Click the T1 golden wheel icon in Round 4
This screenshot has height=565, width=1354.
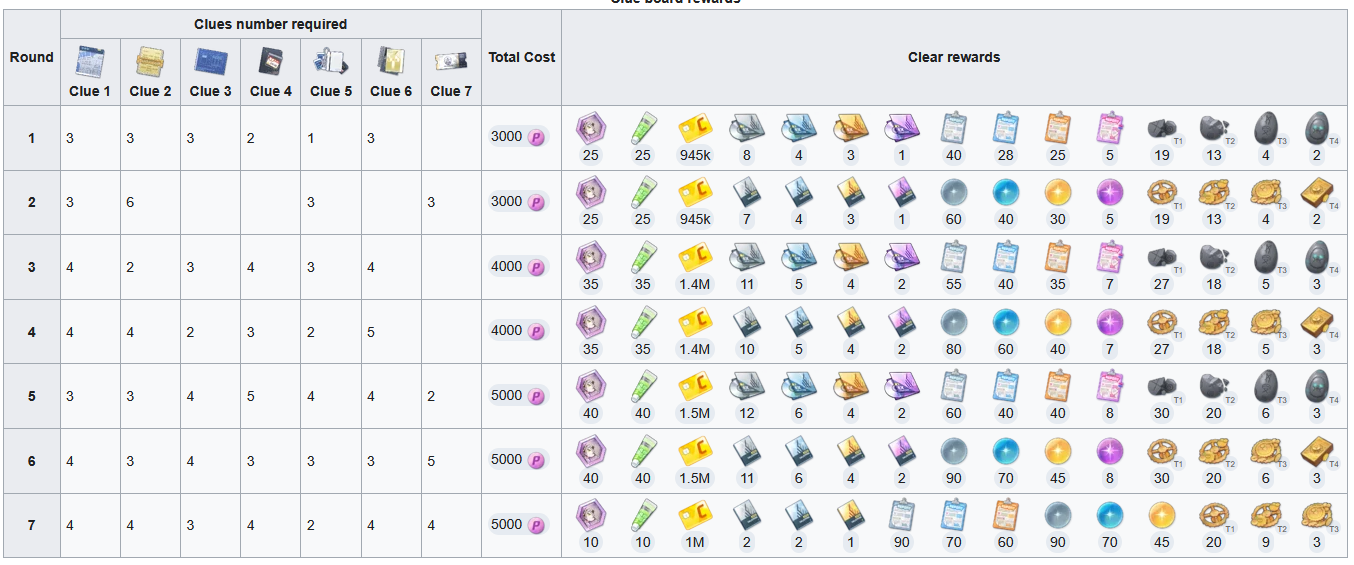point(1162,322)
